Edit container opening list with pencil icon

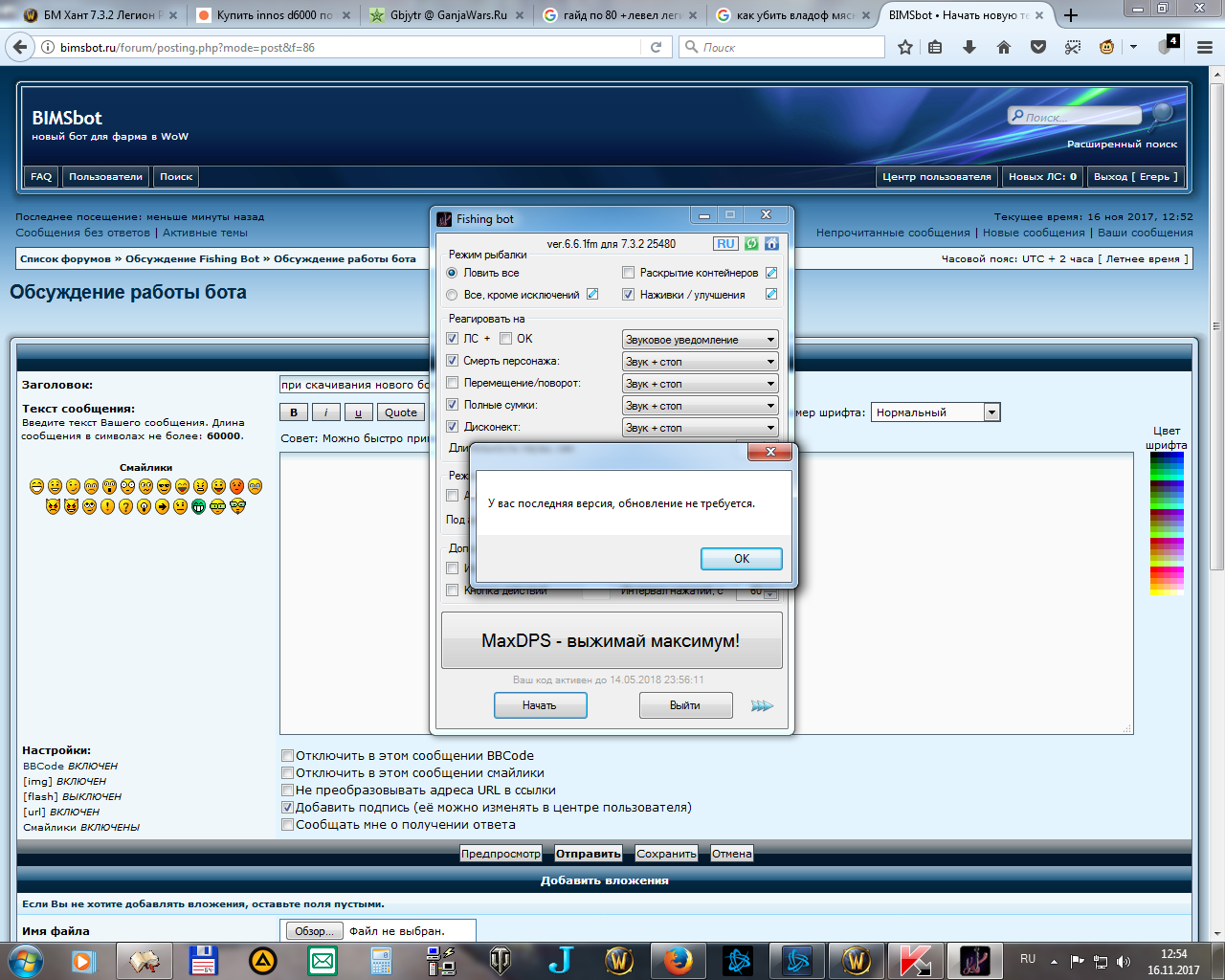pyautogui.click(x=771, y=273)
